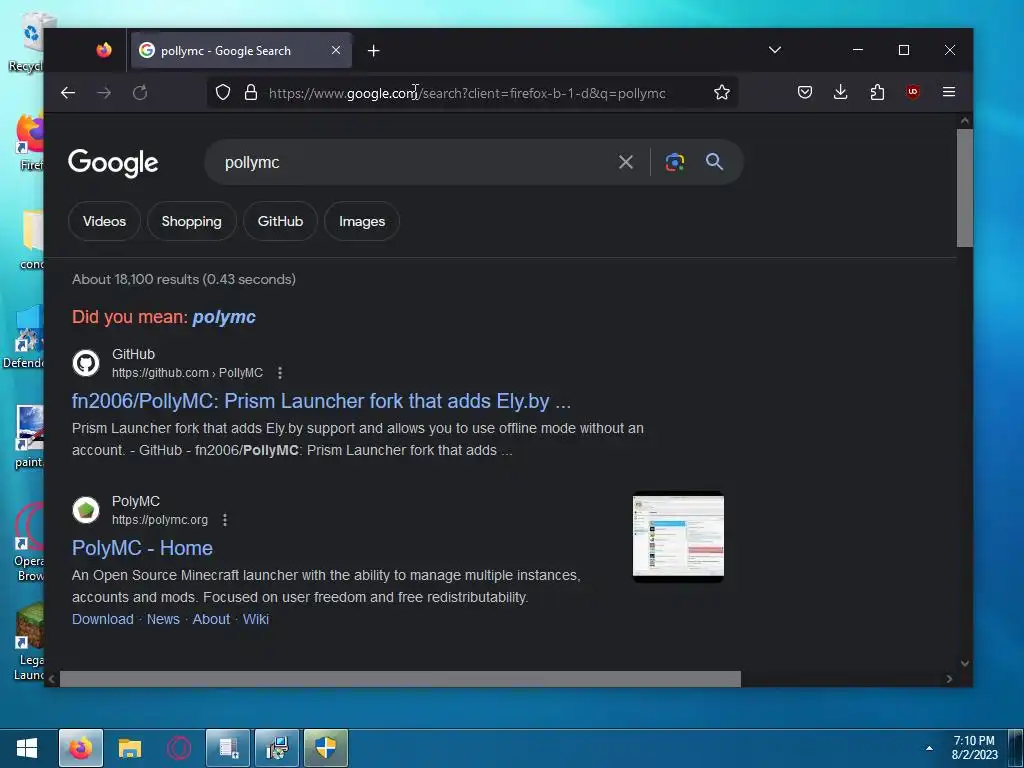This screenshot has height=768, width=1024.
Task: Open the three-dot menu for GitHub result
Action: tap(280, 373)
